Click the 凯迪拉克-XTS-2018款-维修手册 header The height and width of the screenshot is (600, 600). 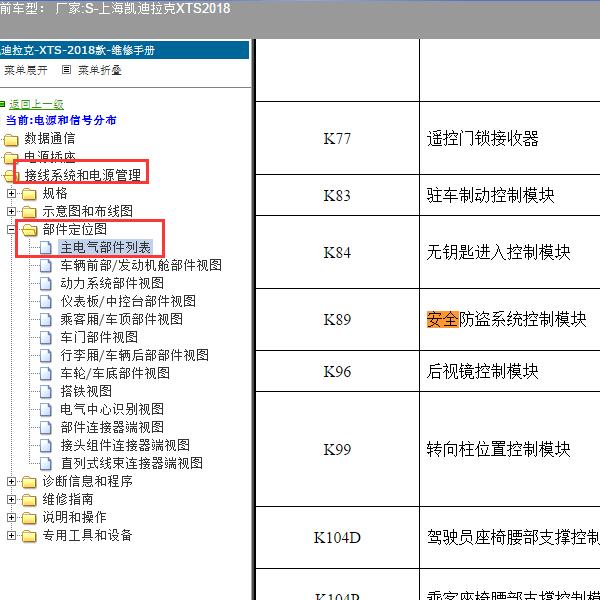tap(124, 50)
